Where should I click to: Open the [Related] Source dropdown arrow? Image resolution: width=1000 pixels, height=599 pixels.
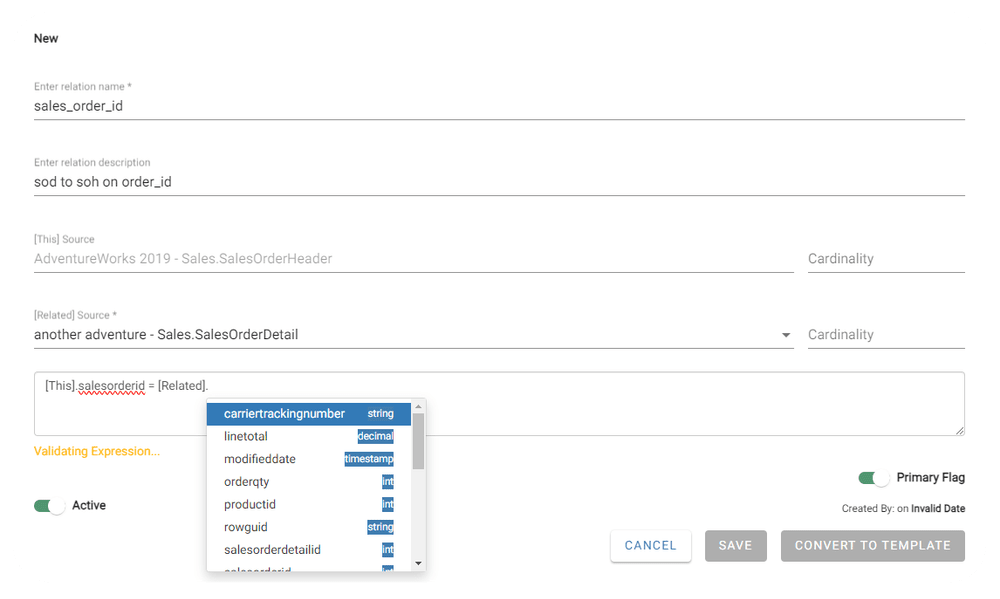click(786, 335)
